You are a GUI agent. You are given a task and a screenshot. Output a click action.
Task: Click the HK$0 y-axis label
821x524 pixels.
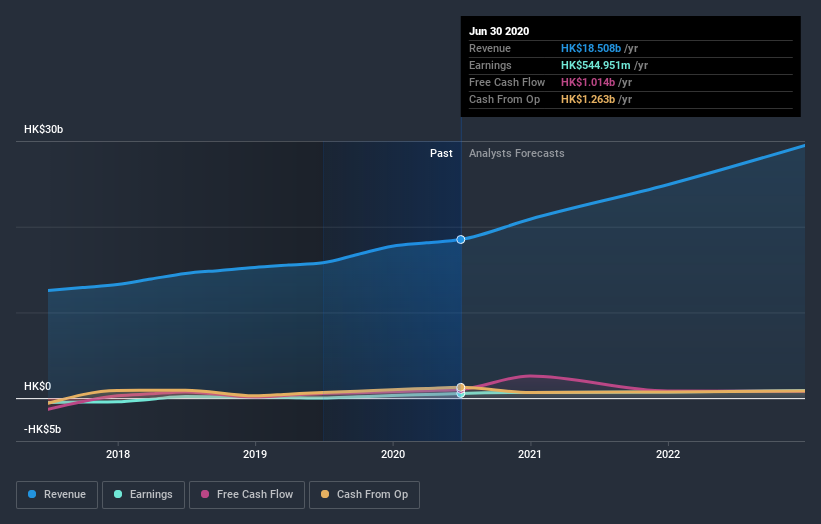[x=38, y=386]
